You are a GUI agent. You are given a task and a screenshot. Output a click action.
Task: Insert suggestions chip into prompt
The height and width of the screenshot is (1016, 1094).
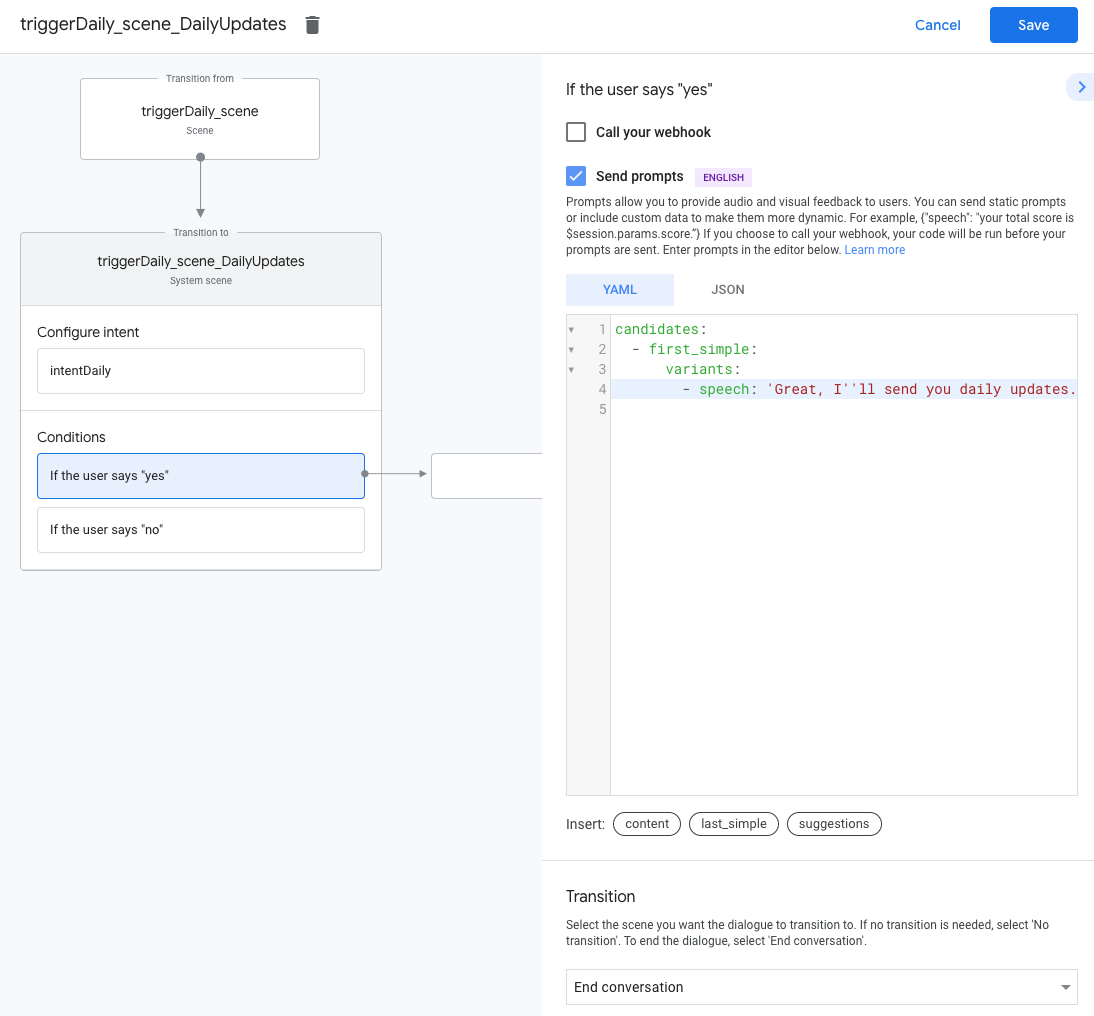[x=834, y=824]
